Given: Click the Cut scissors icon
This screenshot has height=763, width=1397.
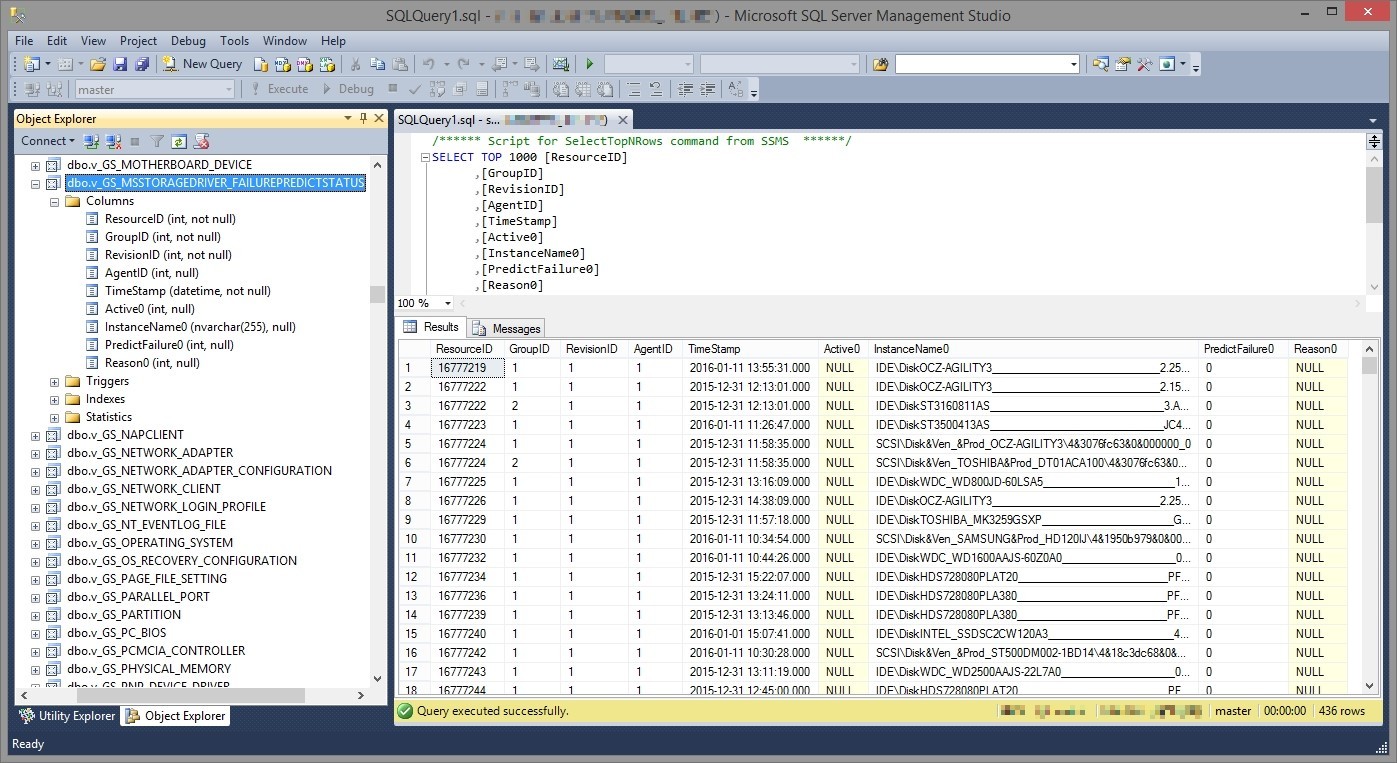Looking at the screenshot, I should (x=355, y=64).
